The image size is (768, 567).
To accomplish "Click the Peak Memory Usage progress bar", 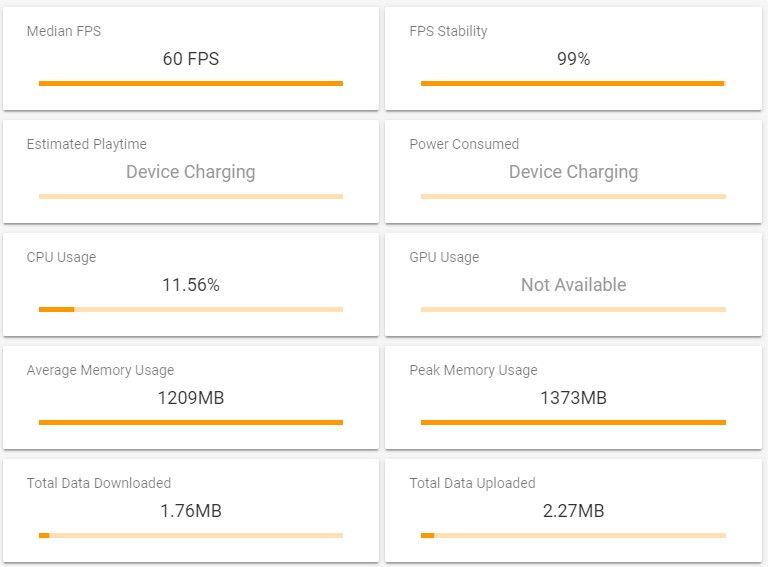I will click(573, 423).
